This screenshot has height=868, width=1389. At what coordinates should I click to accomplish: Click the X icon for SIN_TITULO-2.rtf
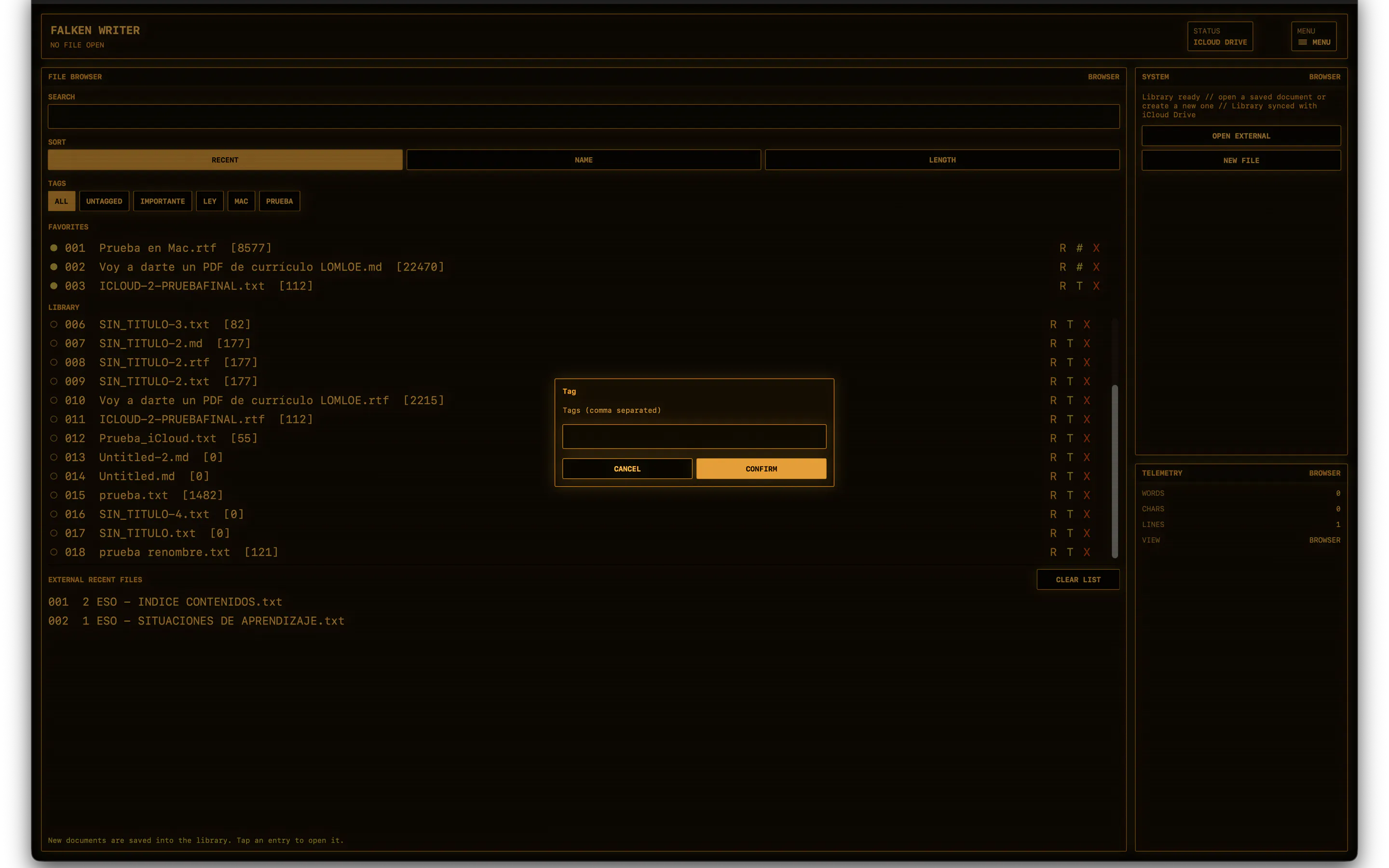click(x=1087, y=362)
